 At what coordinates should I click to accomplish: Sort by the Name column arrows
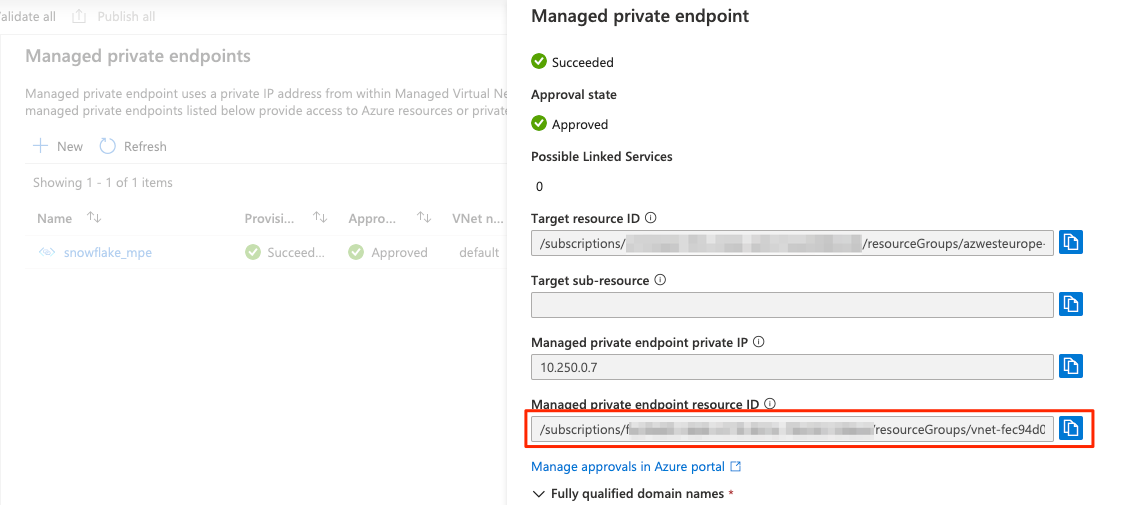pos(94,217)
